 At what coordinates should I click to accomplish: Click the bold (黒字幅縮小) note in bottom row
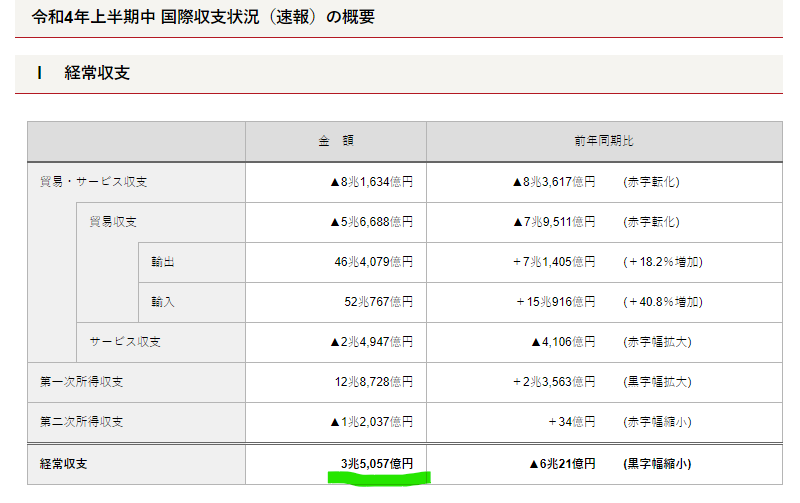pos(656,463)
